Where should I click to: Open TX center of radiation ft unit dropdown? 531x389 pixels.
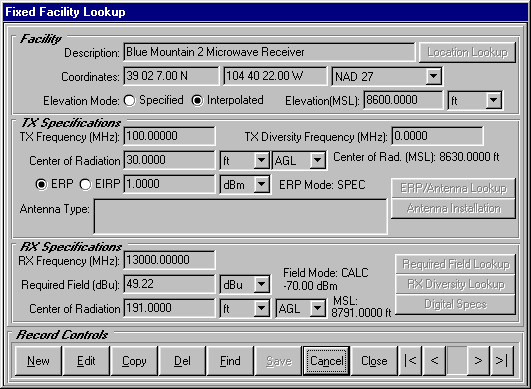point(261,160)
